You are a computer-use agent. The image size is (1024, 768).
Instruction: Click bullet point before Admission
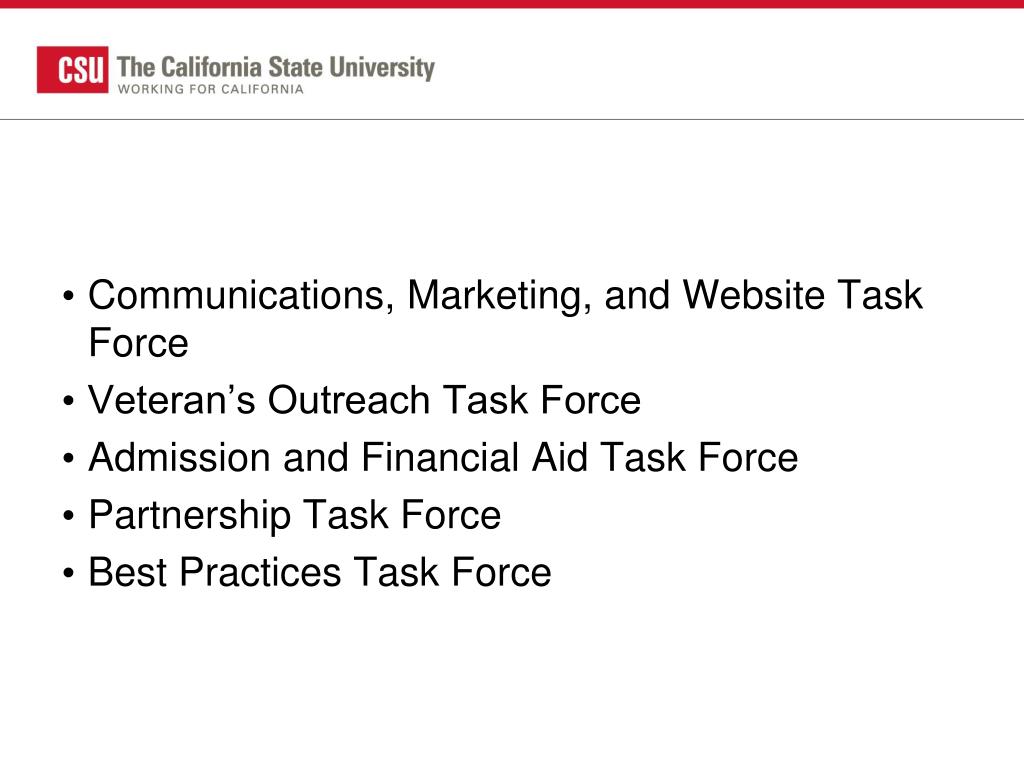69,458
